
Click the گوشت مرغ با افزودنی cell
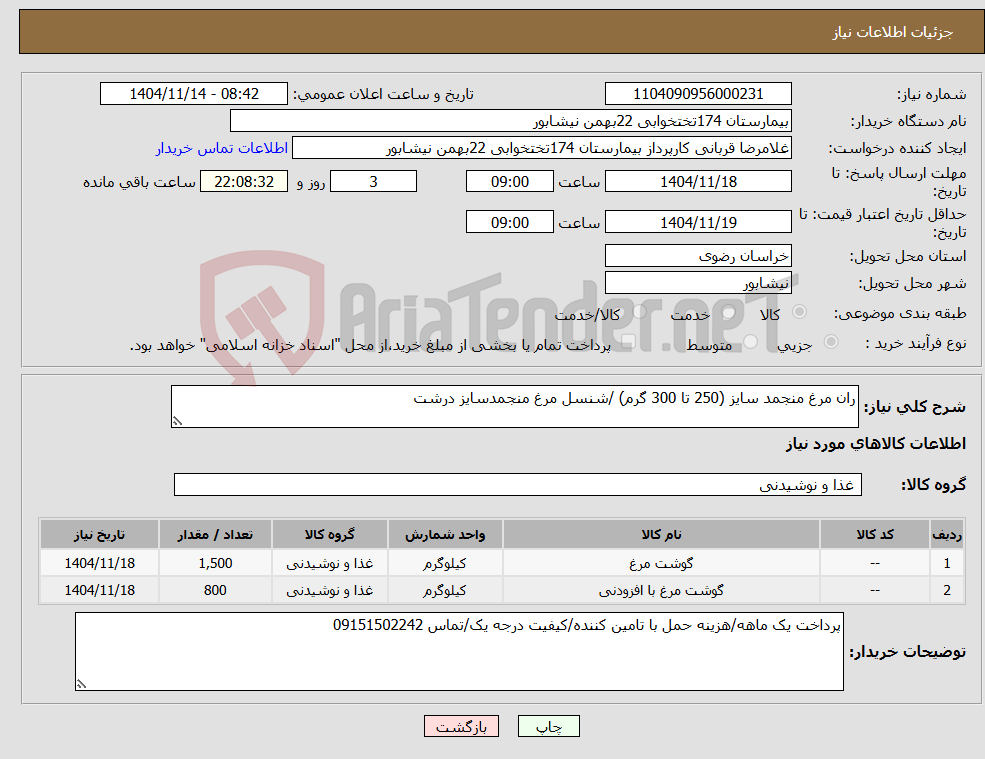[661, 590]
